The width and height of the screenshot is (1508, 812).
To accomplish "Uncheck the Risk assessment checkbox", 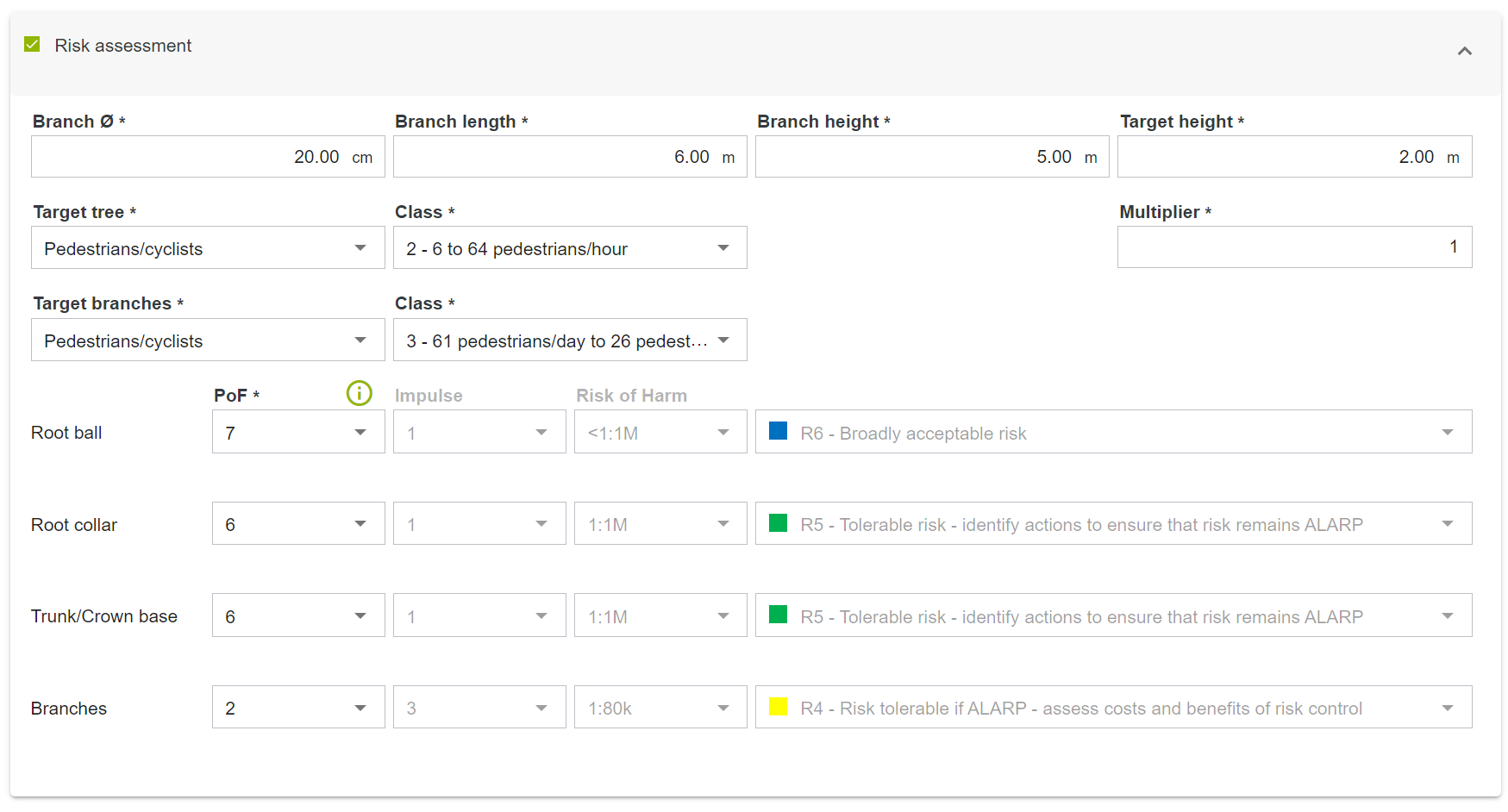I will [33, 45].
